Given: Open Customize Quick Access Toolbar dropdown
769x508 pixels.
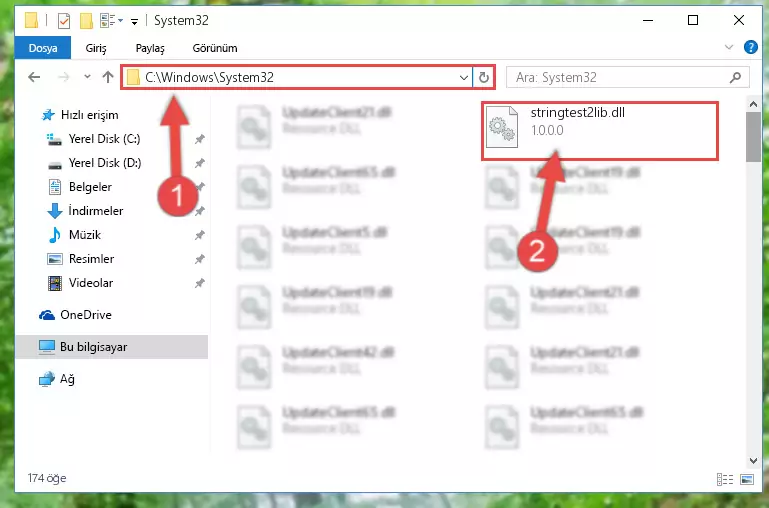Looking at the screenshot, I should 134,21.
